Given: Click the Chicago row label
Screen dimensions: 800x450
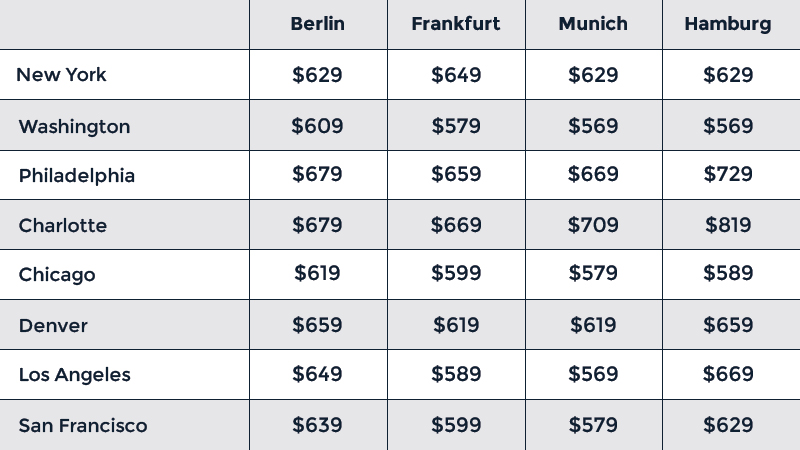Looking at the screenshot, I should click(x=57, y=275).
